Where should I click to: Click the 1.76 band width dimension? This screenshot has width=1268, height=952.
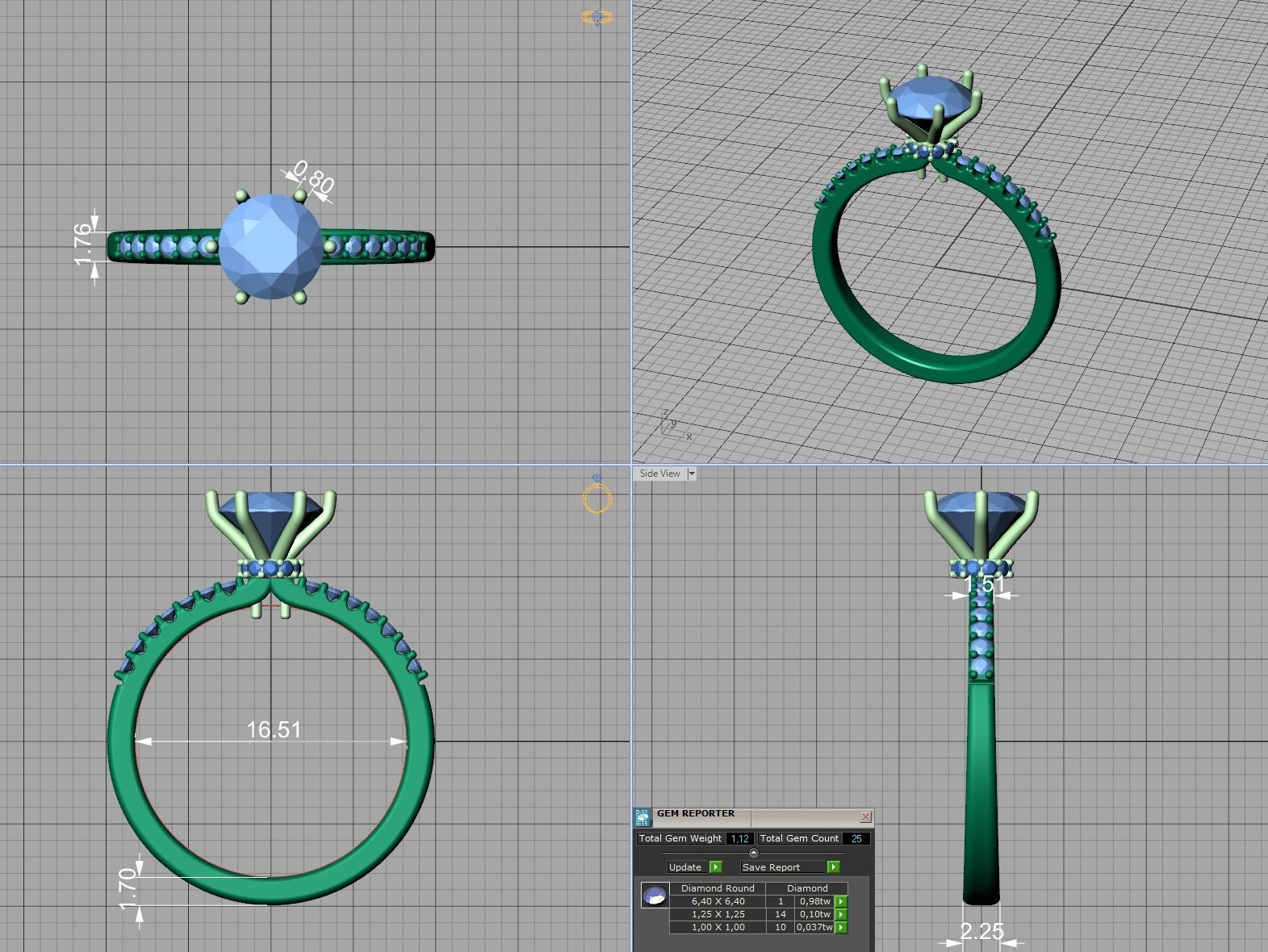(82, 244)
